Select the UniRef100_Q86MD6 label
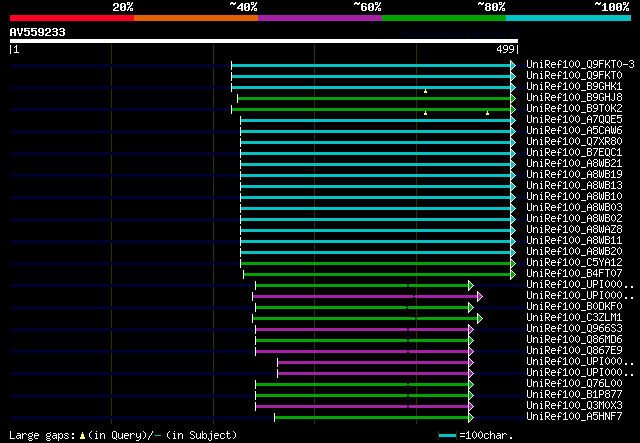The image size is (640, 443). 574,340
